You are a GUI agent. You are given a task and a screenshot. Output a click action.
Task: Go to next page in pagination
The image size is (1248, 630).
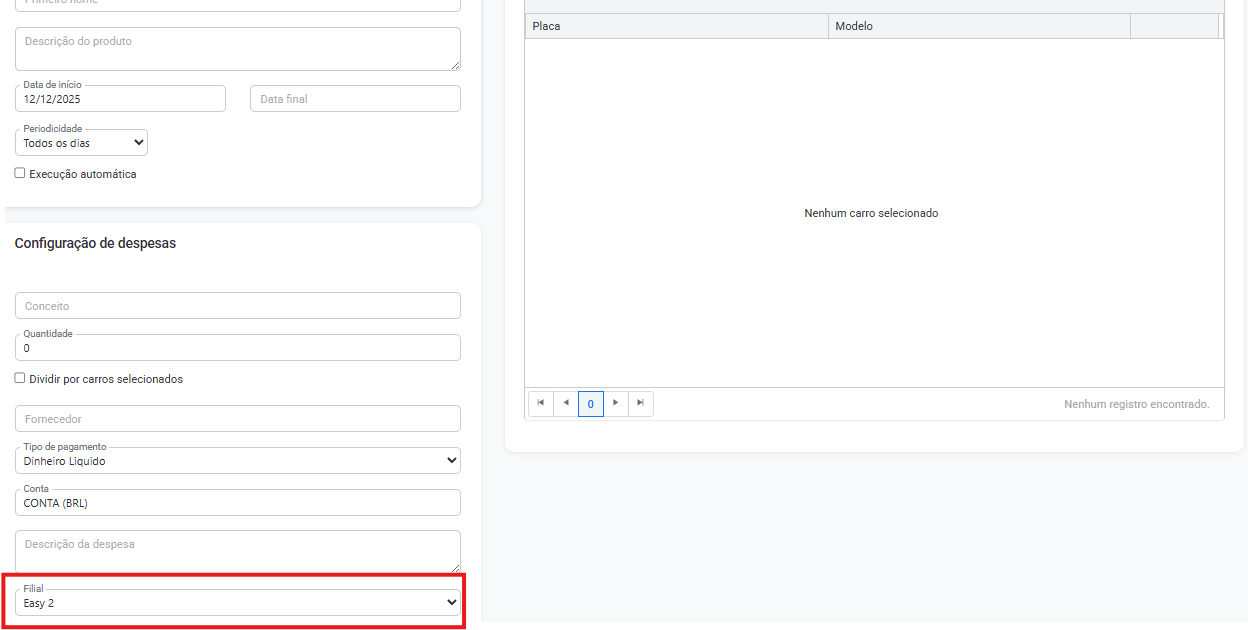click(616, 403)
